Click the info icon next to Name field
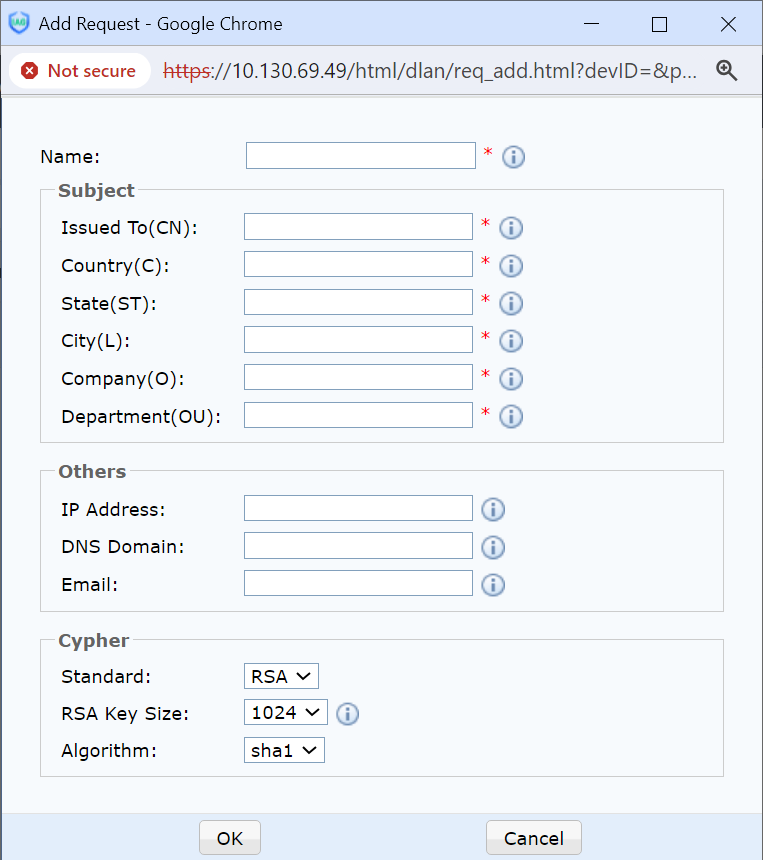 pyautogui.click(x=513, y=157)
